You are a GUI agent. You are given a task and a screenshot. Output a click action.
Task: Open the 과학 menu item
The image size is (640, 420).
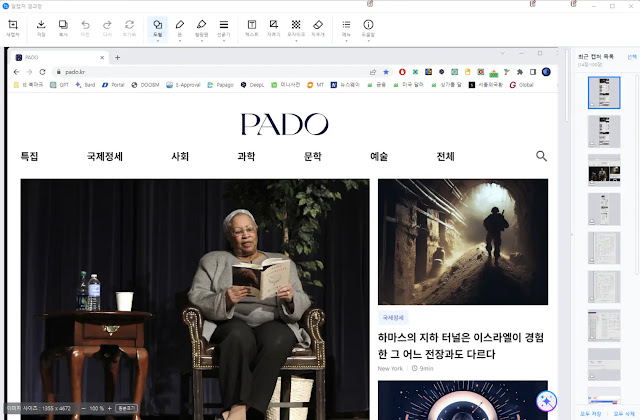pyautogui.click(x=246, y=156)
